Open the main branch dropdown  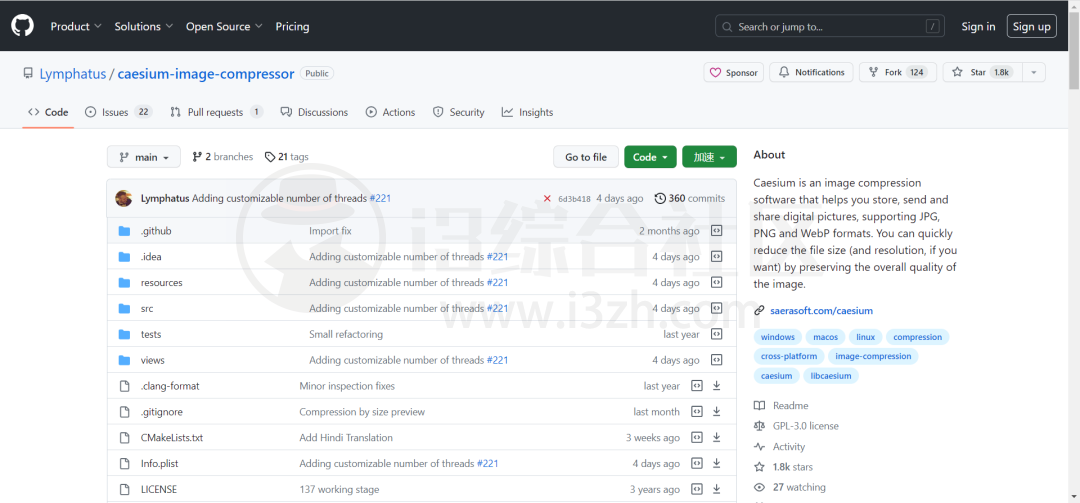click(x=143, y=157)
